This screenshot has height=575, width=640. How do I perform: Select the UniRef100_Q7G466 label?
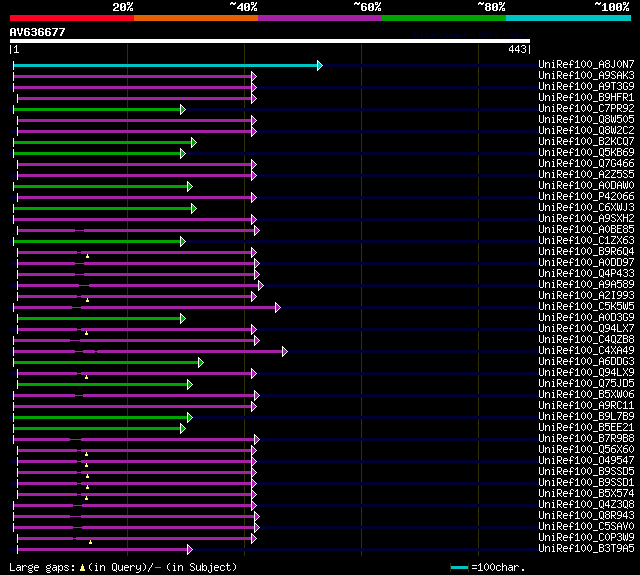click(x=586, y=164)
